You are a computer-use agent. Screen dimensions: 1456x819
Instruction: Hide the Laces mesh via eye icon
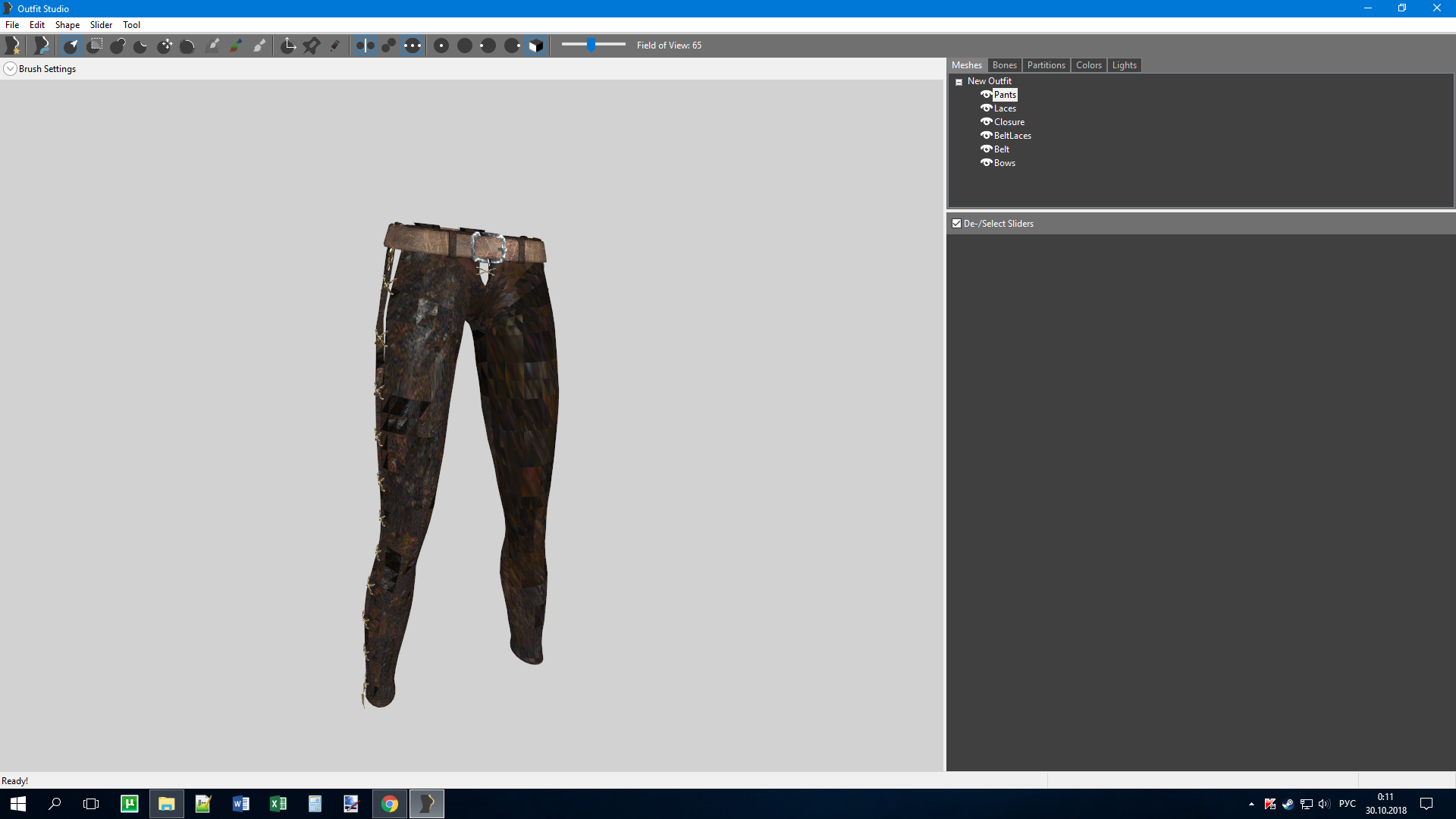coord(986,108)
